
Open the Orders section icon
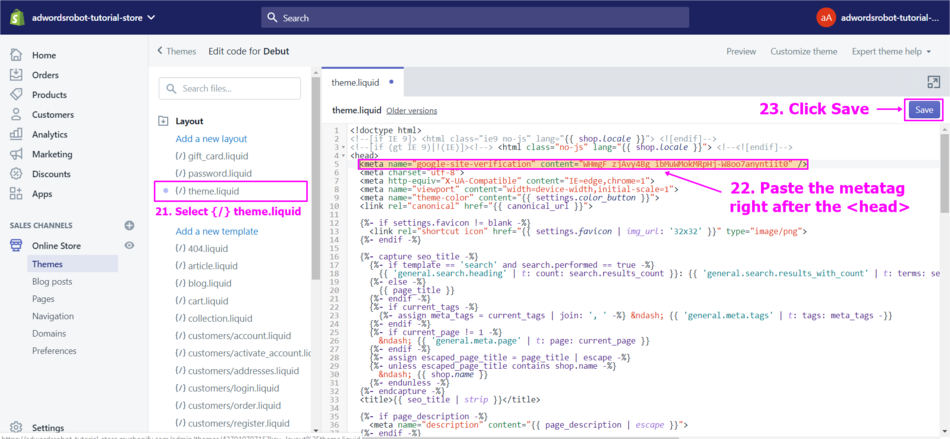pos(17,75)
